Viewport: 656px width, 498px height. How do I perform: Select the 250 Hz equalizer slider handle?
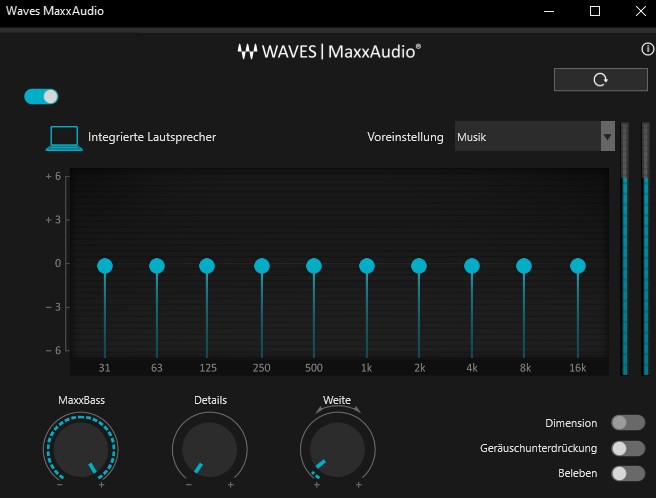tap(262, 266)
